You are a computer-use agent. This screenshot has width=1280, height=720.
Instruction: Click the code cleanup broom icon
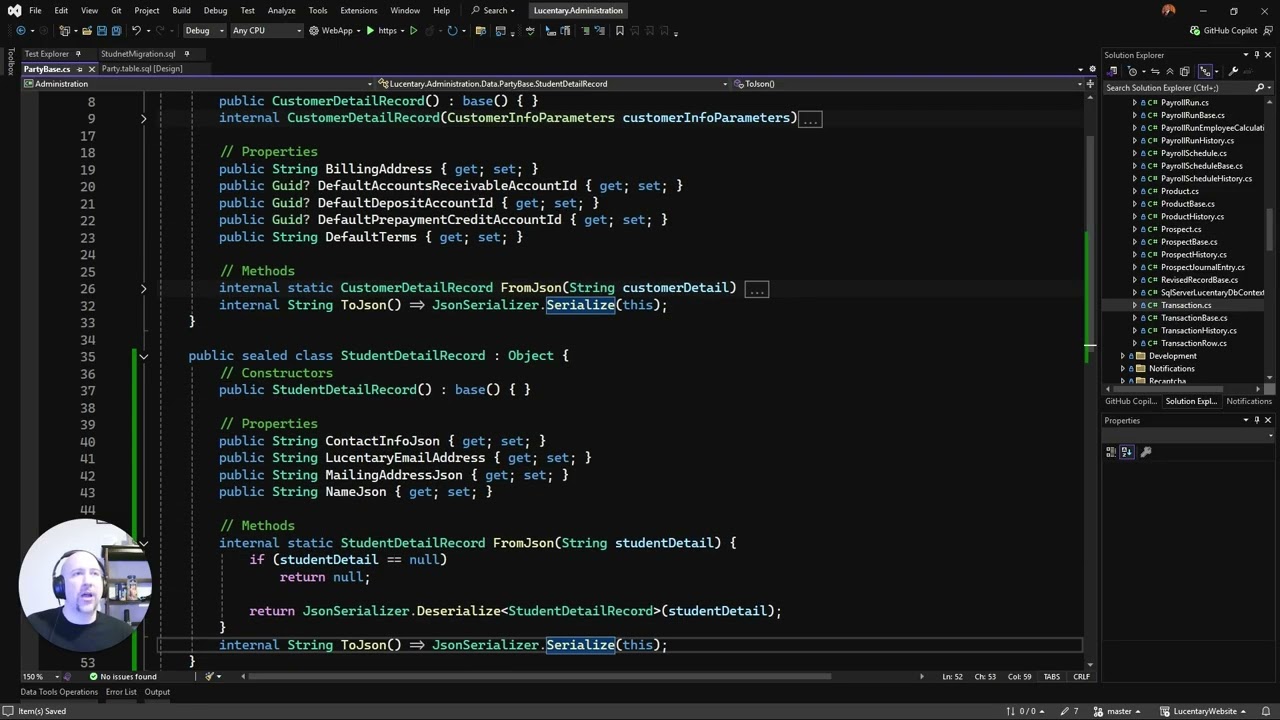[x=210, y=676]
